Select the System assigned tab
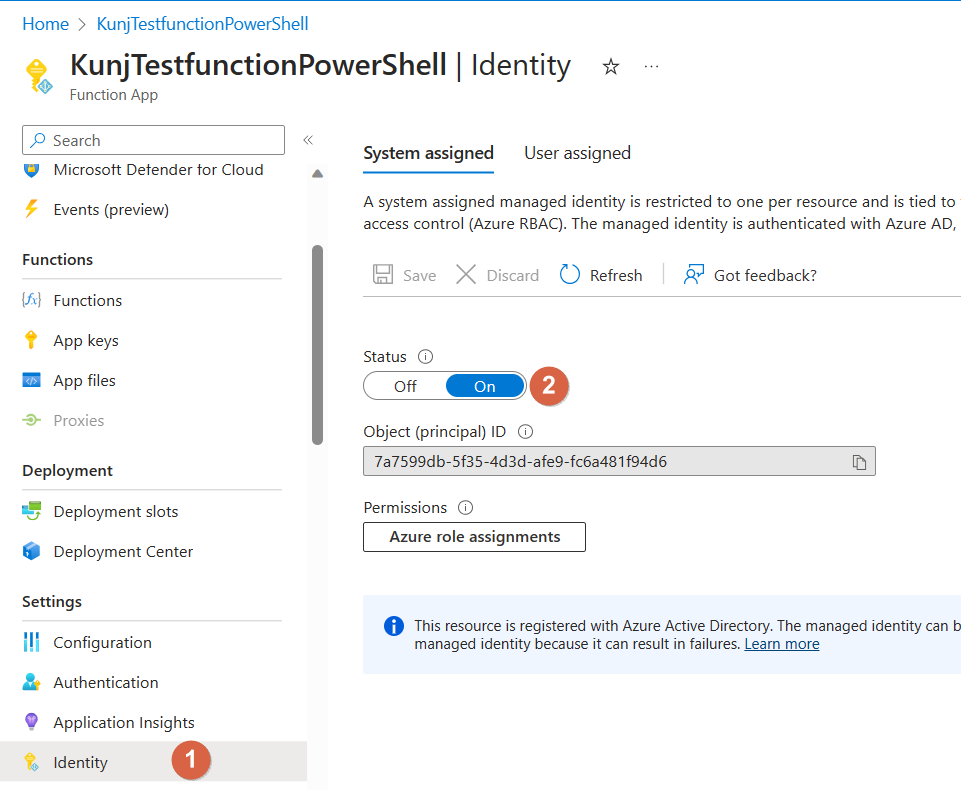961x790 pixels. (428, 153)
